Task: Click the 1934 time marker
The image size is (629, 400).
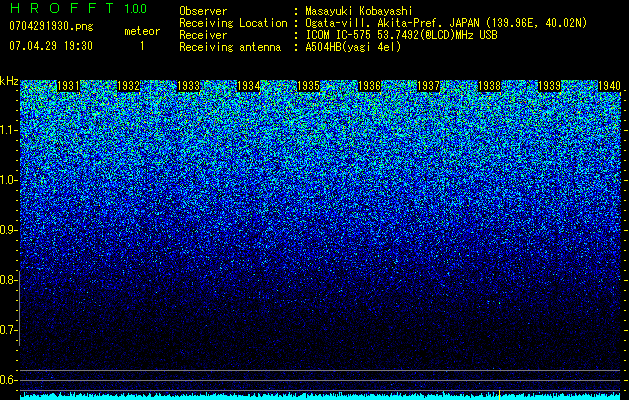Action: click(x=249, y=86)
